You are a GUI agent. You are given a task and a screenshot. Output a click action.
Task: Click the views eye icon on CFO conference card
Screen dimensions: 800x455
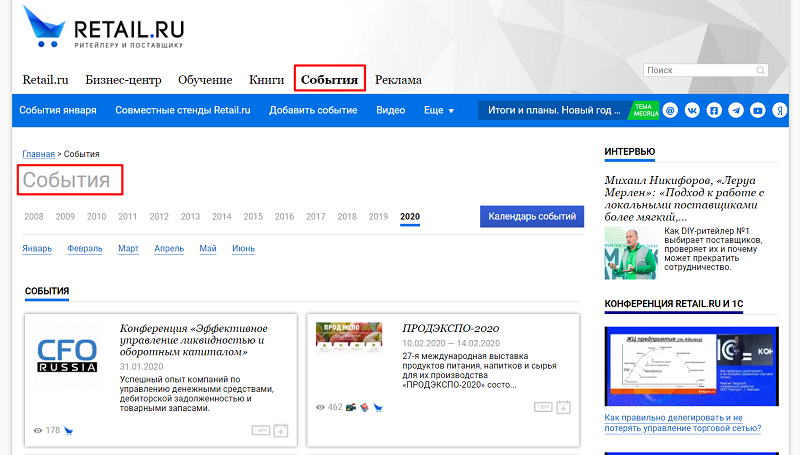point(38,431)
